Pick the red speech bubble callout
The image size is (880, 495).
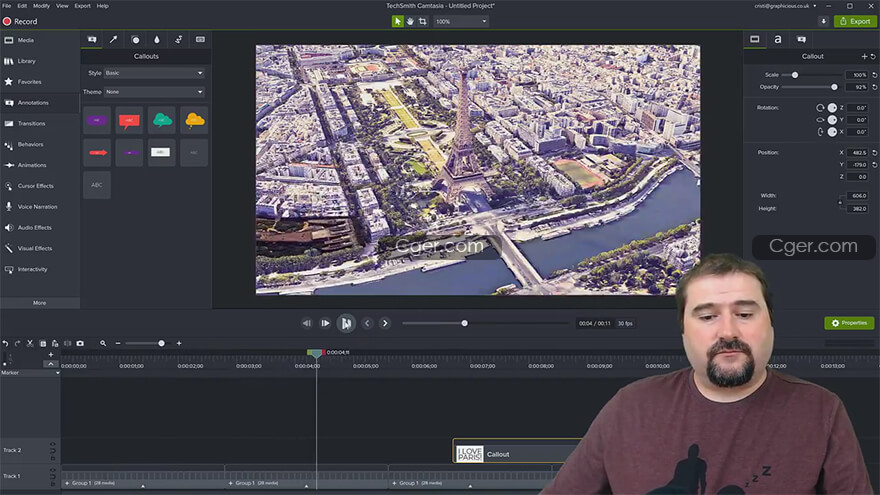click(x=129, y=120)
